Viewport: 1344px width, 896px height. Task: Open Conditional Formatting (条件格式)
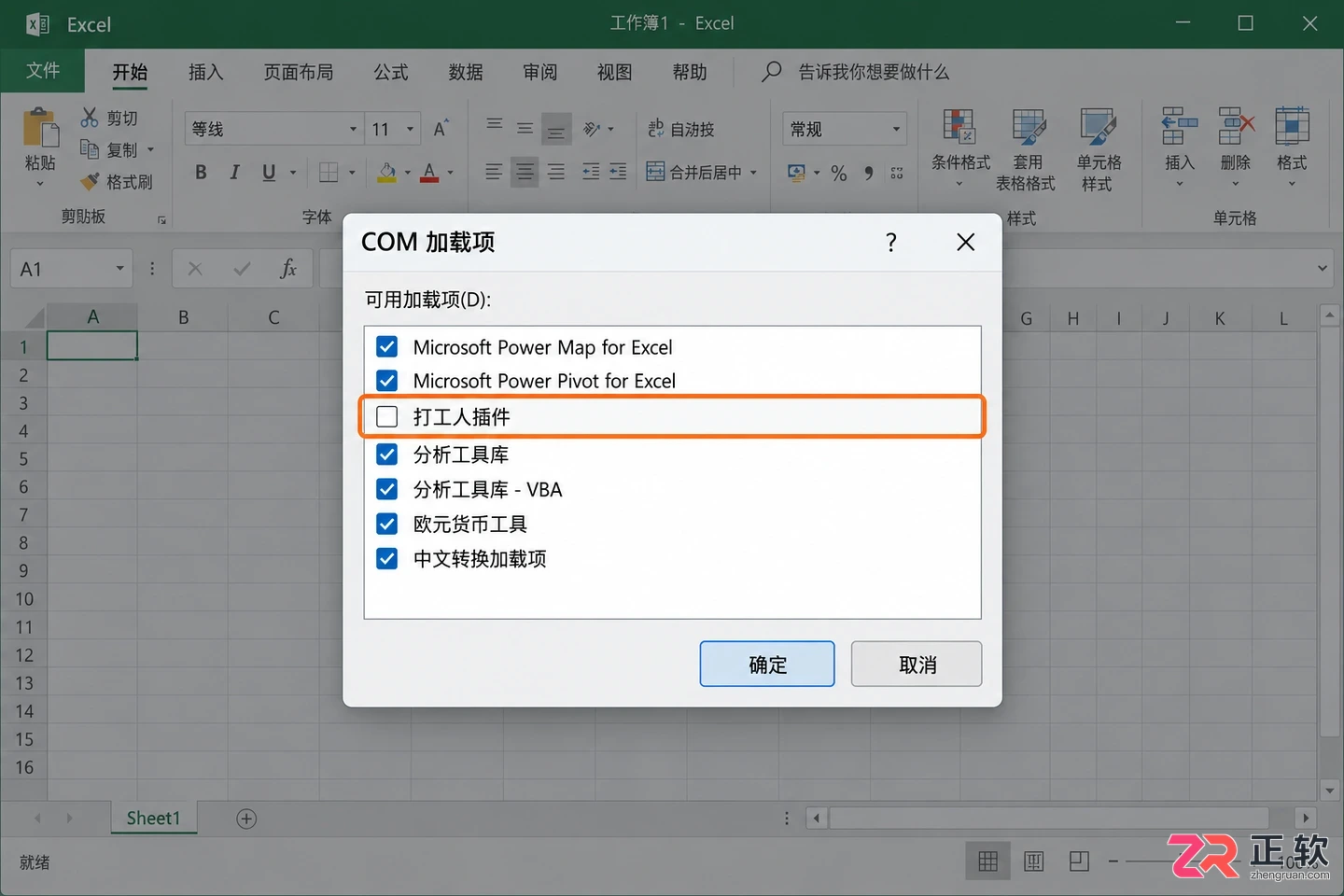[960, 148]
